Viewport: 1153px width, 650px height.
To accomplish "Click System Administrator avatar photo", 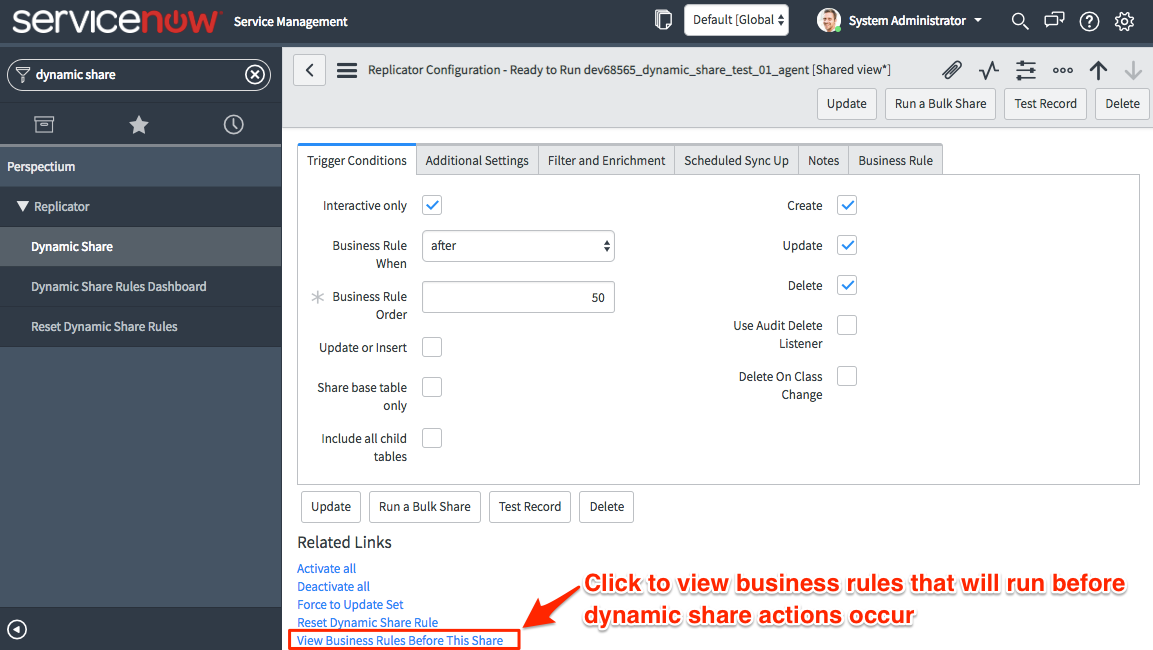I will pos(829,21).
